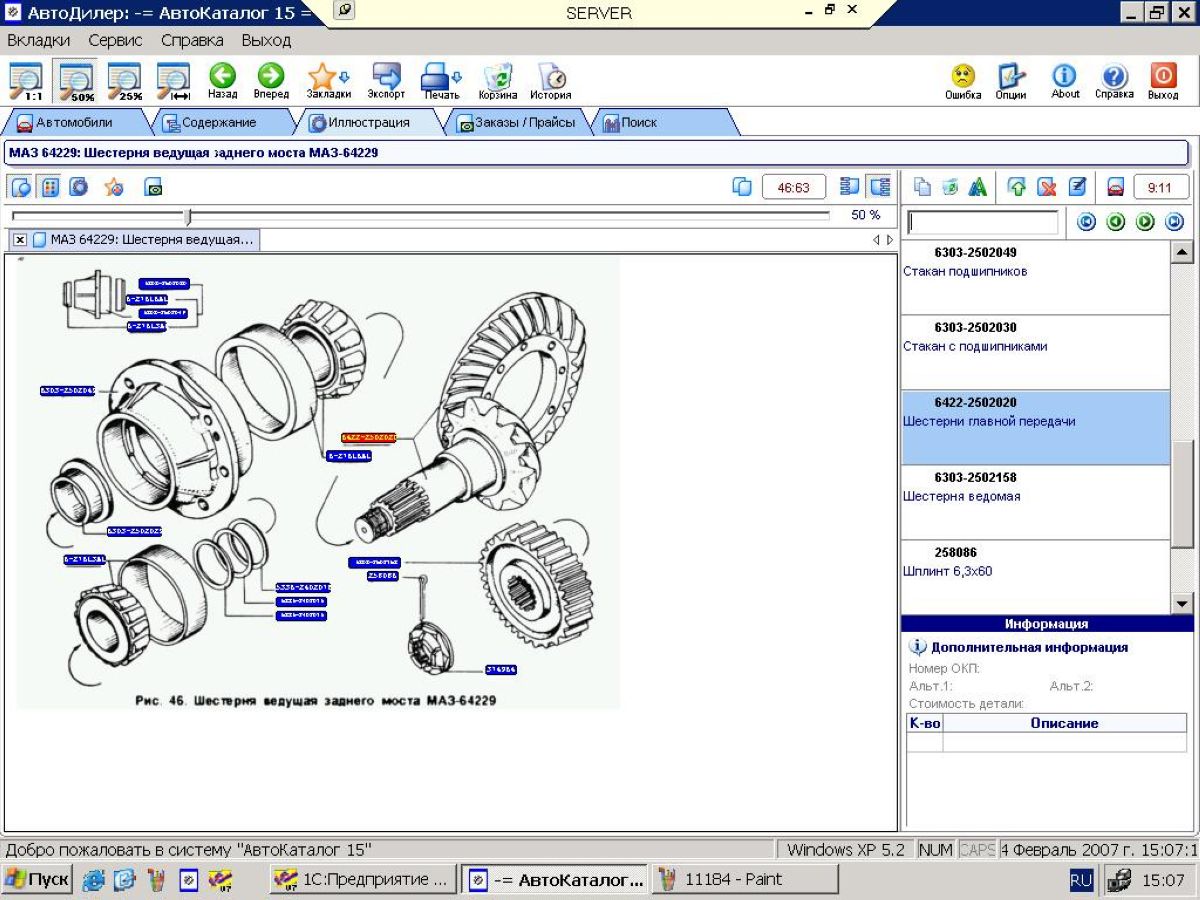Adjust the illustration zoom slider handle
Image resolution: width=1200 pixels, height=900 pixels.
(188, 216)
